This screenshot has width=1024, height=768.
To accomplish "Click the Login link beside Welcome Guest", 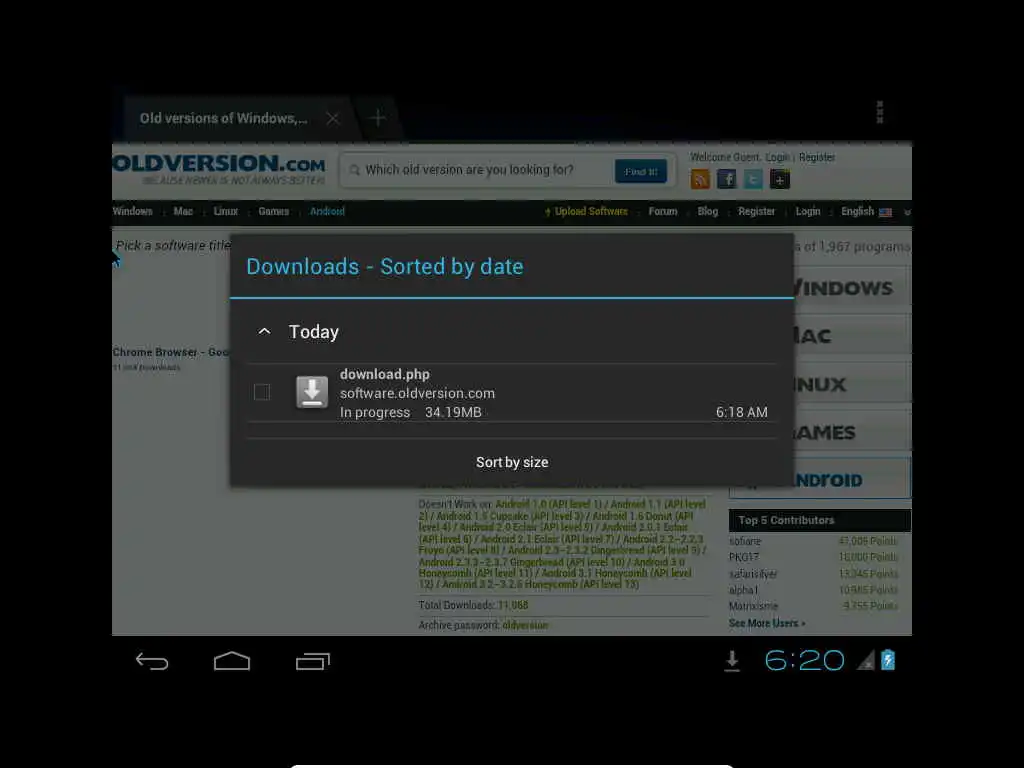I will (x=777, y=157).
